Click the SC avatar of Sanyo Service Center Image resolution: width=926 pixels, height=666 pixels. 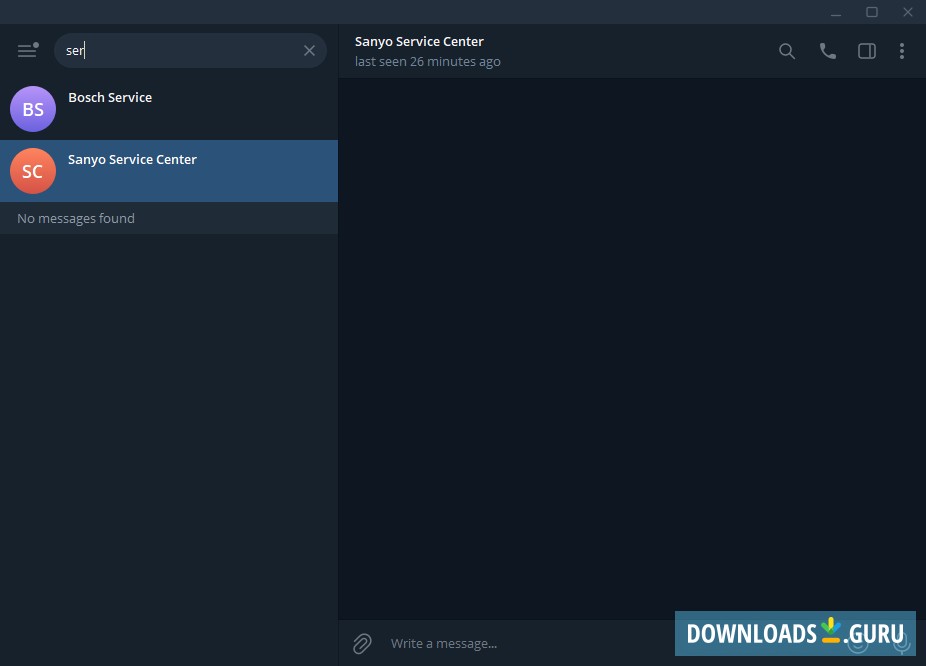click(x=33, y=171)
